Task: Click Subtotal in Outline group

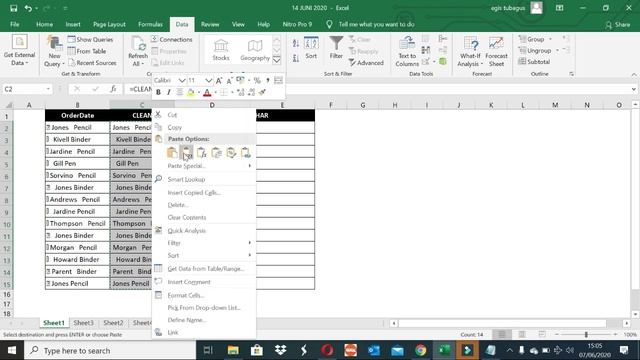Action: pyautogui.click(x=534, y=62)
